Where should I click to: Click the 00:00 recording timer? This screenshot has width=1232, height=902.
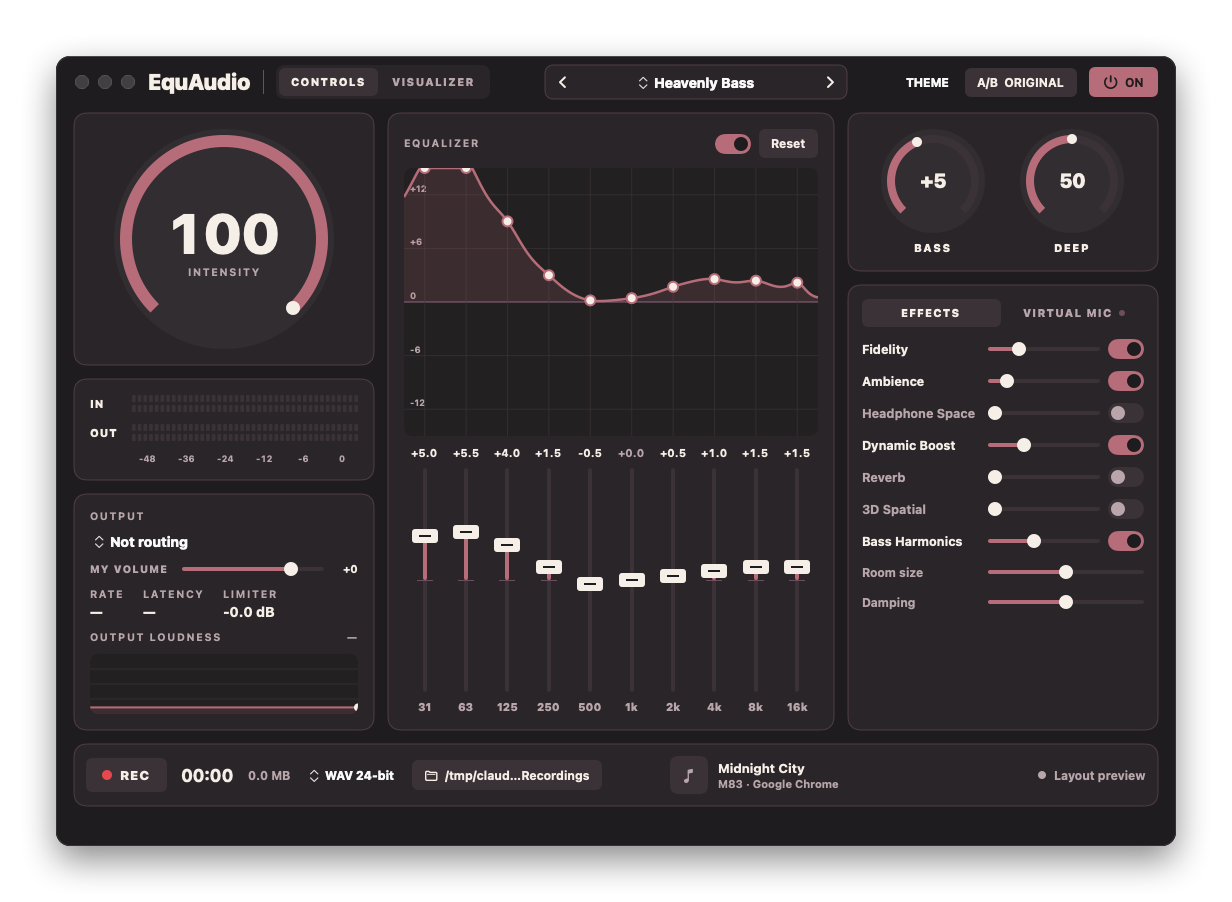(207, 776)
